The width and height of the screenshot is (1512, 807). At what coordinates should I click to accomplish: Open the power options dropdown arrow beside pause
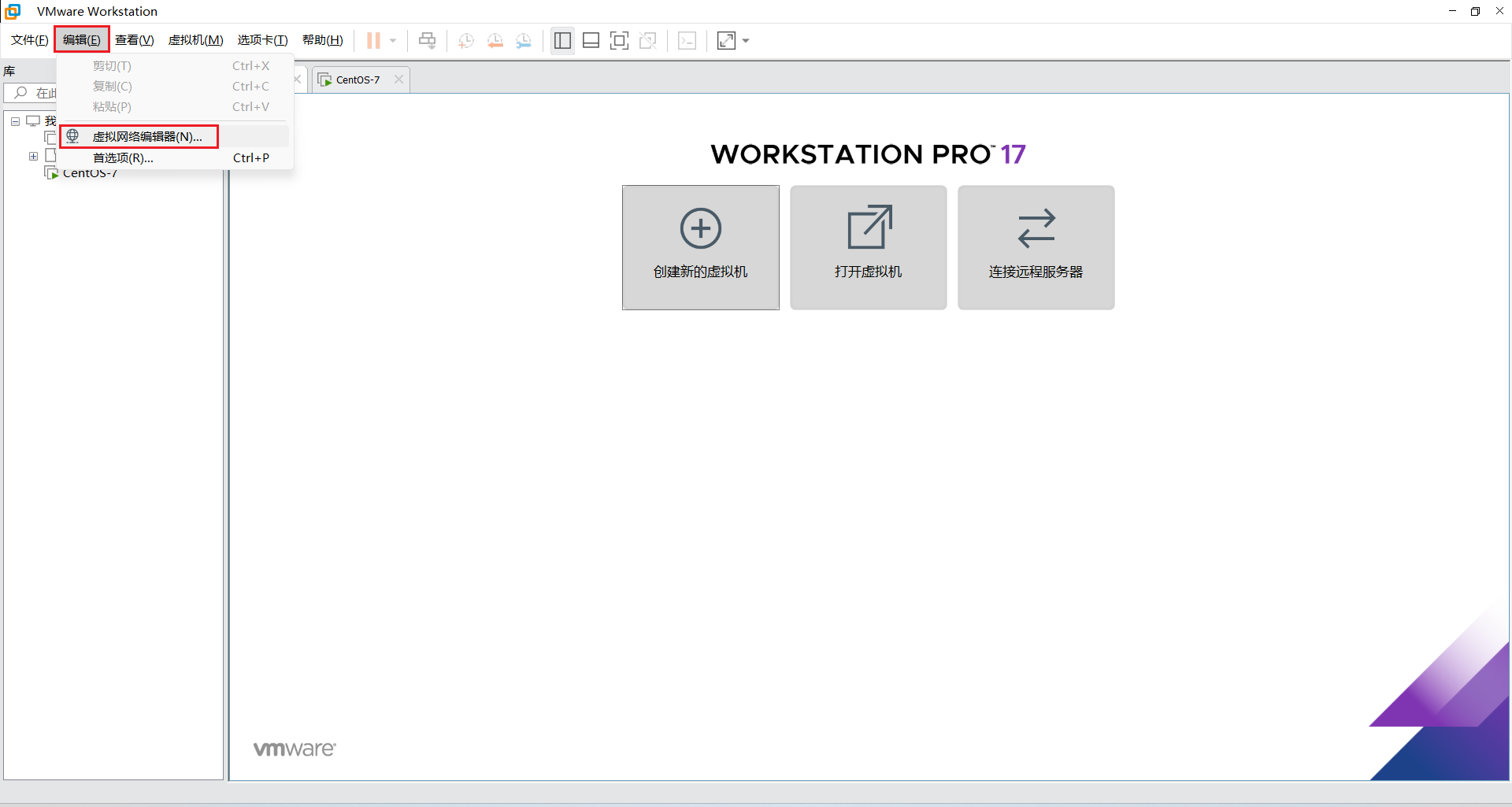click(393, 40)
